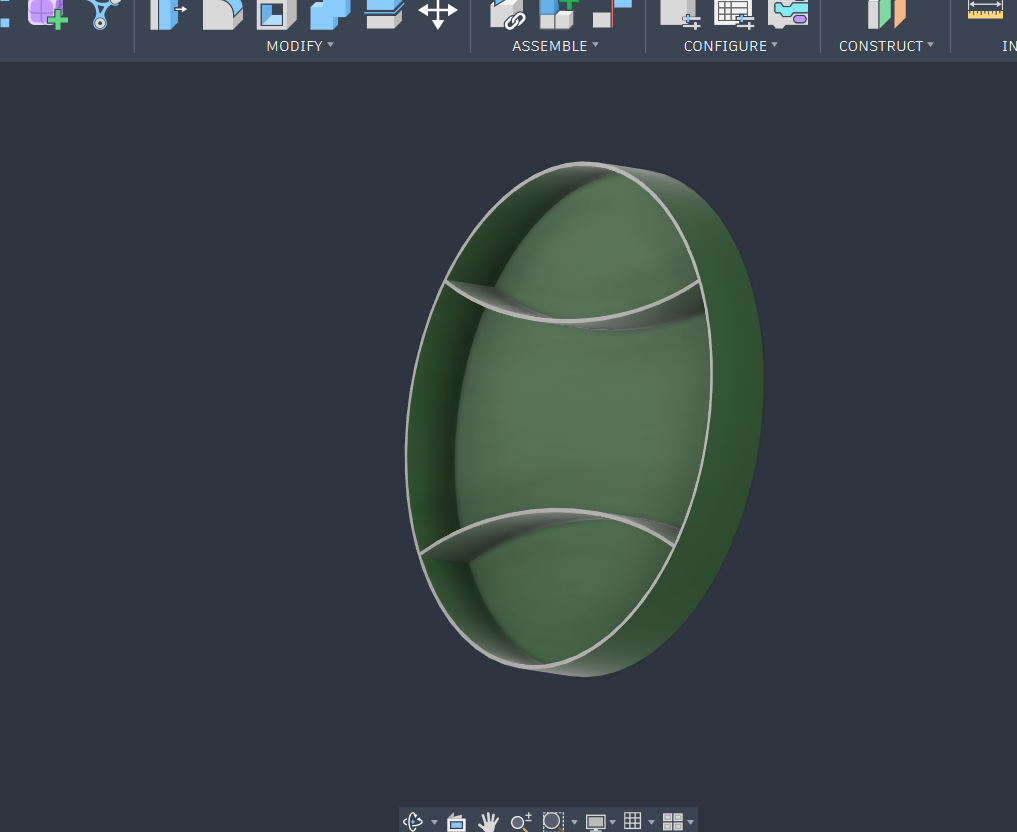Open the CONFIGURE dropdown menu
This screenshot has width=1017, height=832.
tap(730, 46)
